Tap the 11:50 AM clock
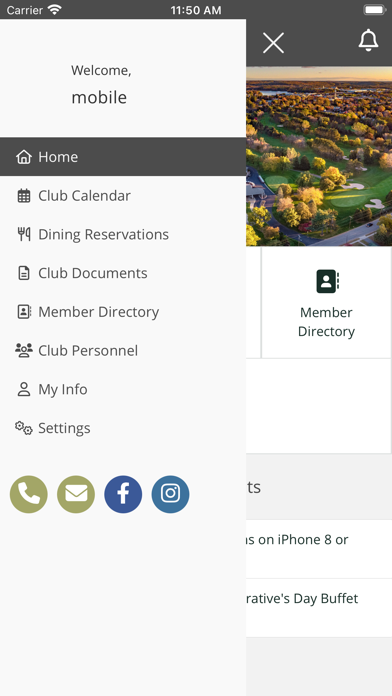This screenshot has height=696, width=392. point(196,10)
